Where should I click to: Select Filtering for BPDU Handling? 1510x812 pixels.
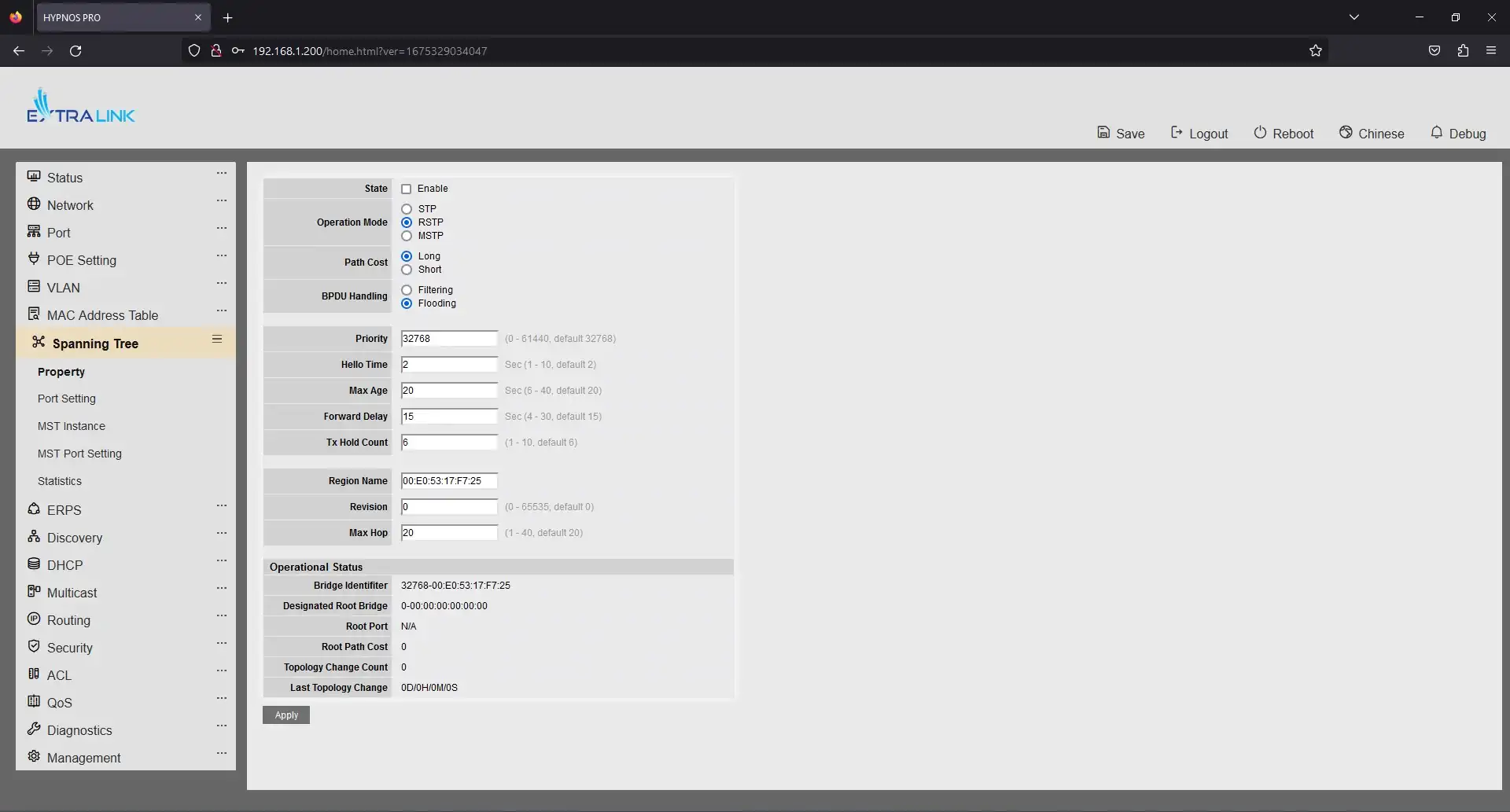tap(407, 290)
